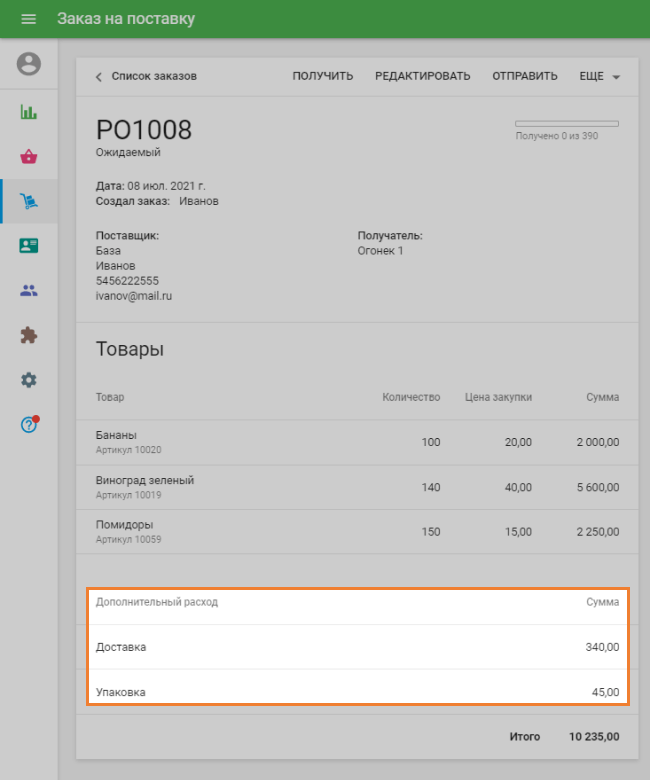
Task: Click the received items progress bar
Action: [x=566, y=124]
